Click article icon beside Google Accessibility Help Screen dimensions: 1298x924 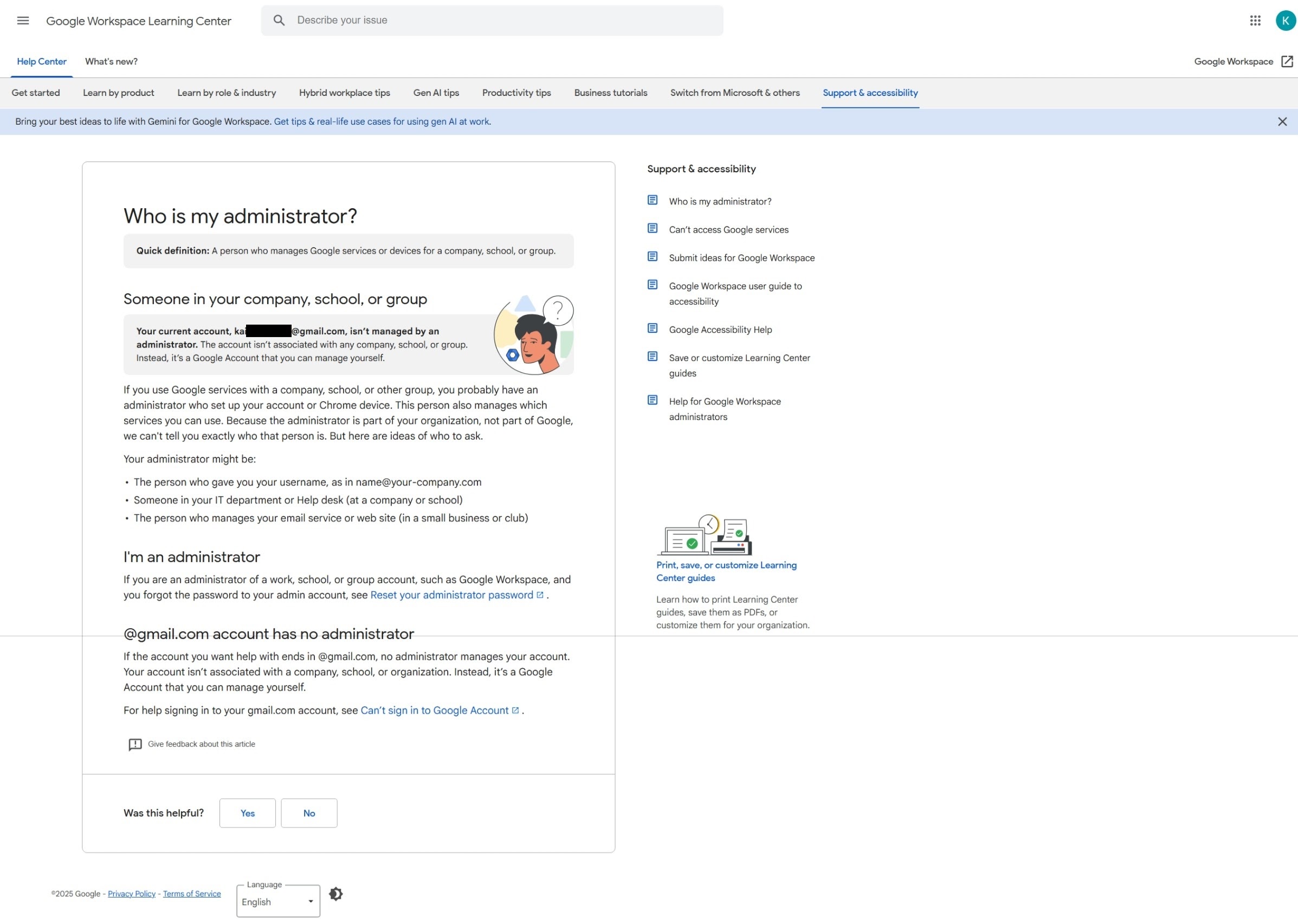tap(652, 329)
